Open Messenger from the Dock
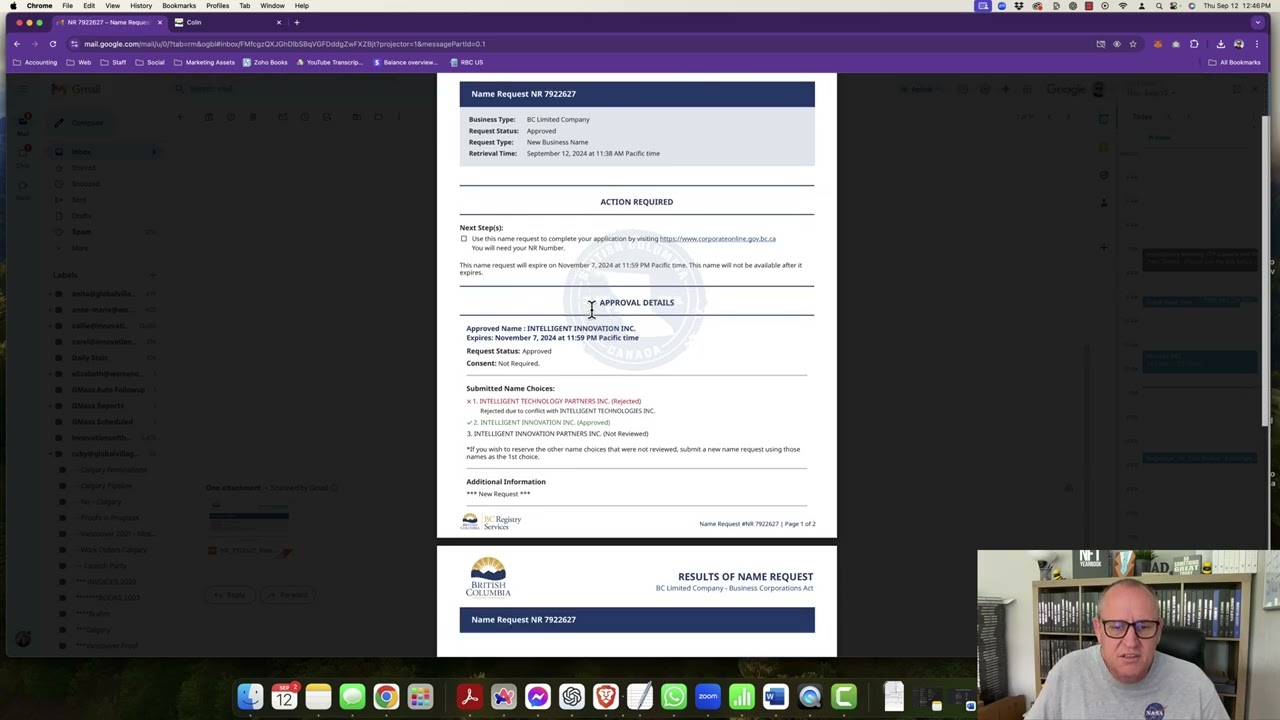1280x720 pixels. pyautogui.click(x=537, y=696)
